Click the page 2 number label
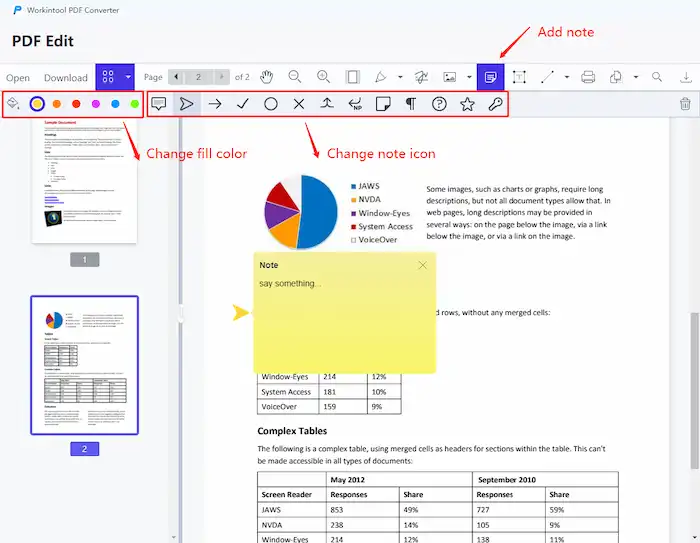This screenshot has width=700, height=543. click(84, 449)
